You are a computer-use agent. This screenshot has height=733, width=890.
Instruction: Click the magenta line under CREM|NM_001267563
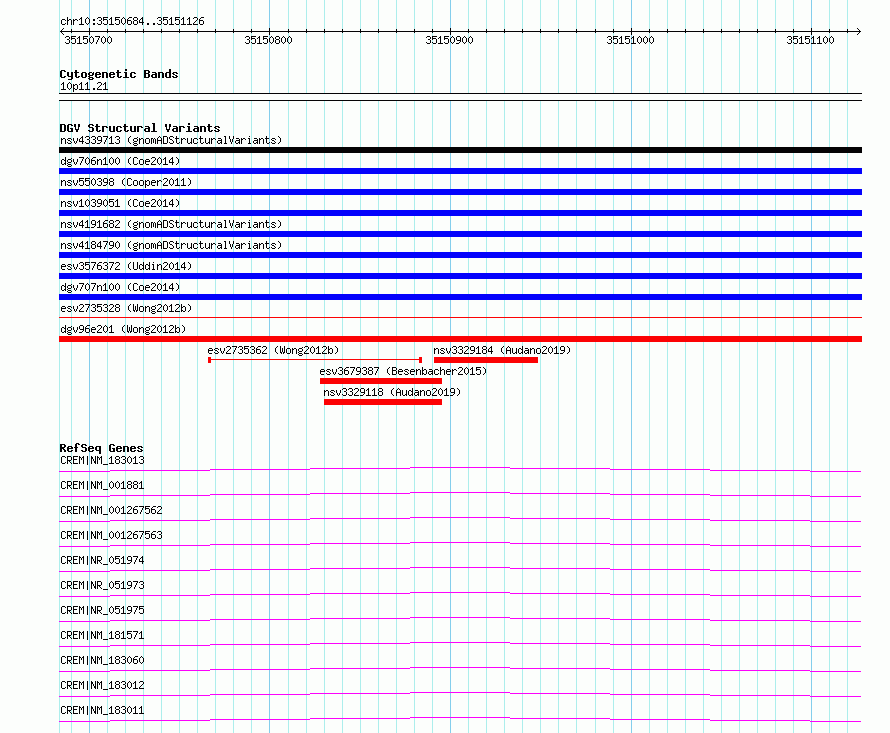(x=460, y=544)
